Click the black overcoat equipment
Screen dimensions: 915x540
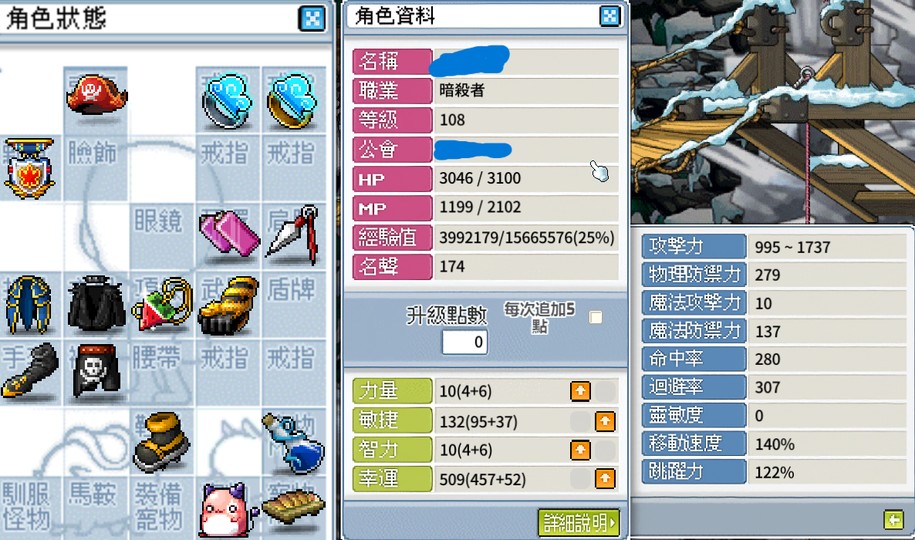pyautogui.click(x=96, y=304)
